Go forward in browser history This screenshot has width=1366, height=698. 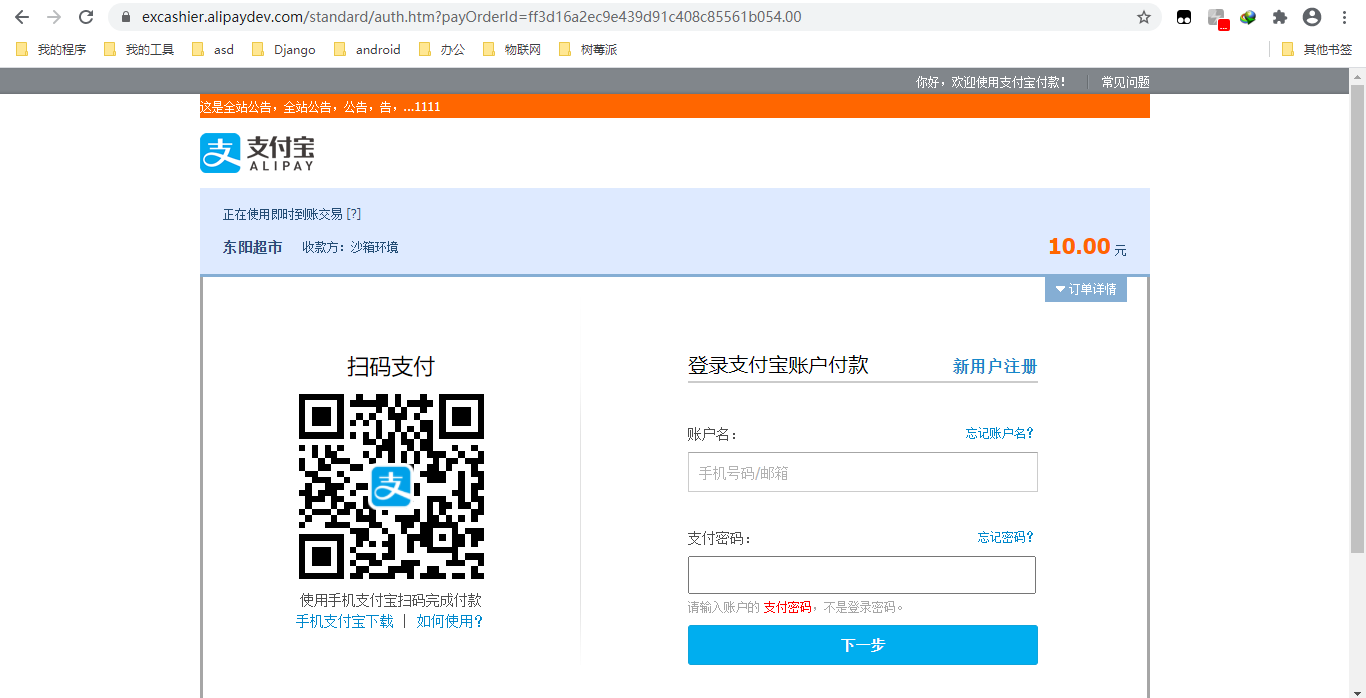pos(54,17)
